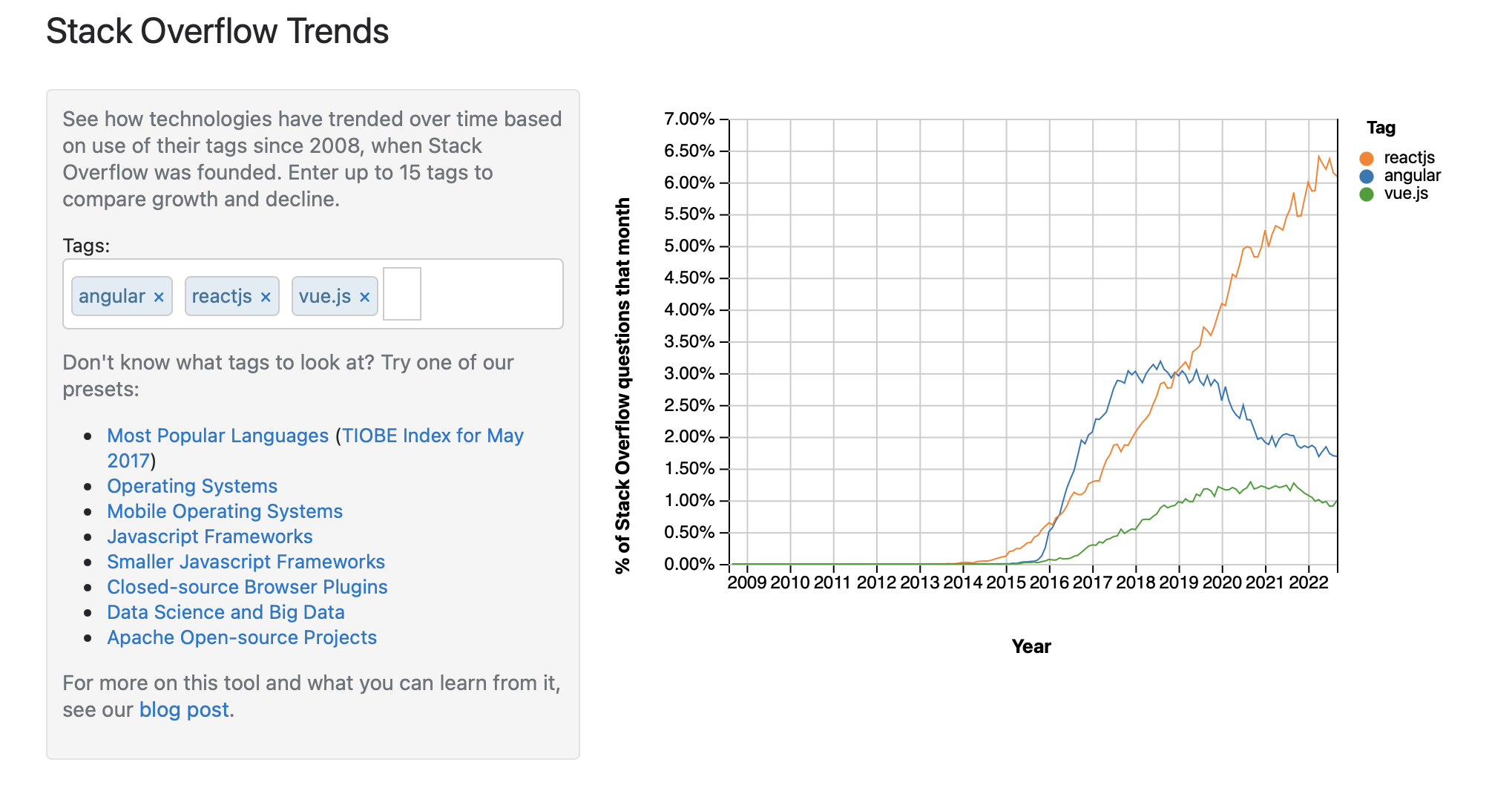Select the Closed-source Browser Plugins preset

pos(247,587)
